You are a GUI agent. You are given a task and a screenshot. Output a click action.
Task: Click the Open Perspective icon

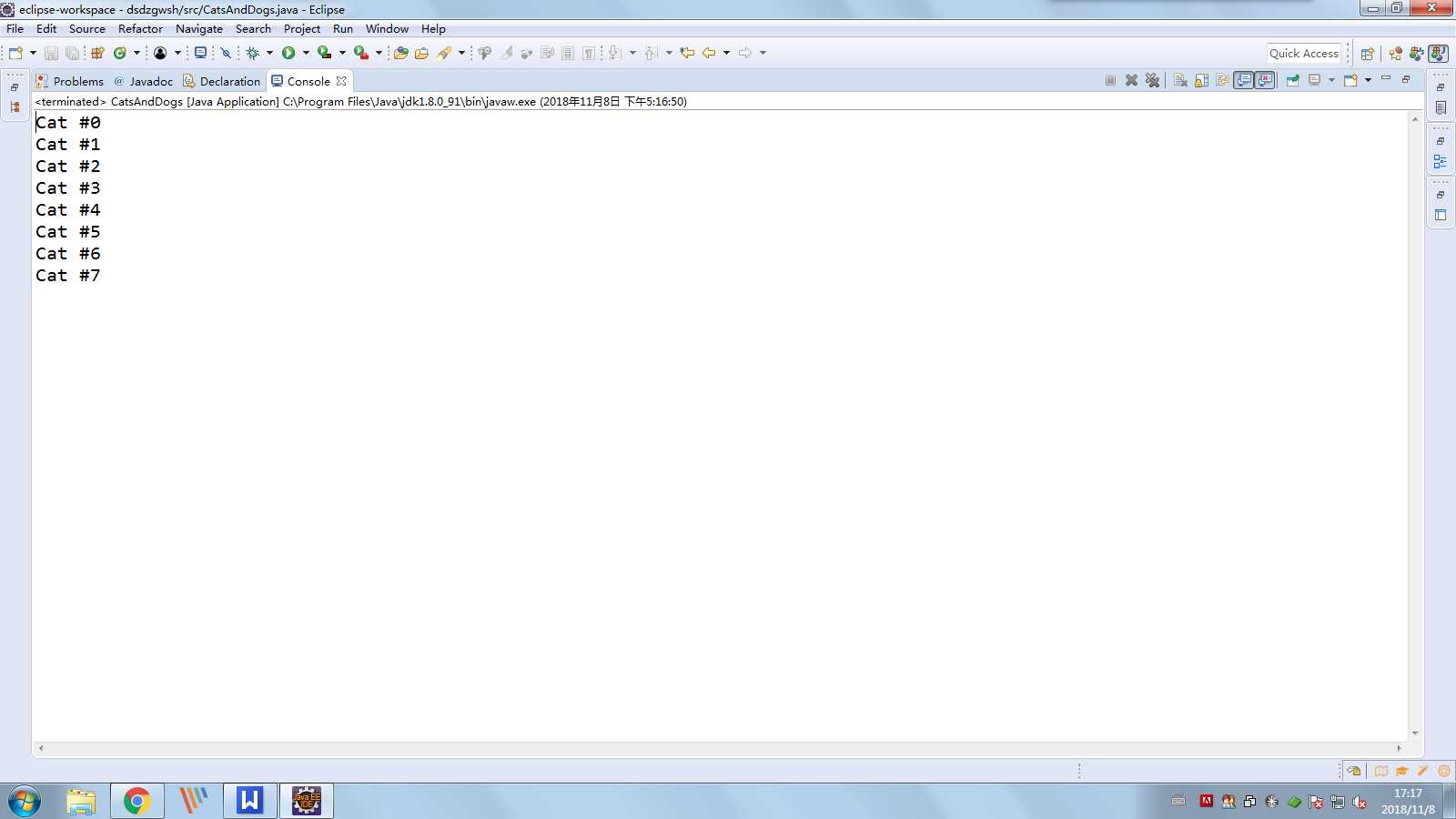[x=1367, y=54]
